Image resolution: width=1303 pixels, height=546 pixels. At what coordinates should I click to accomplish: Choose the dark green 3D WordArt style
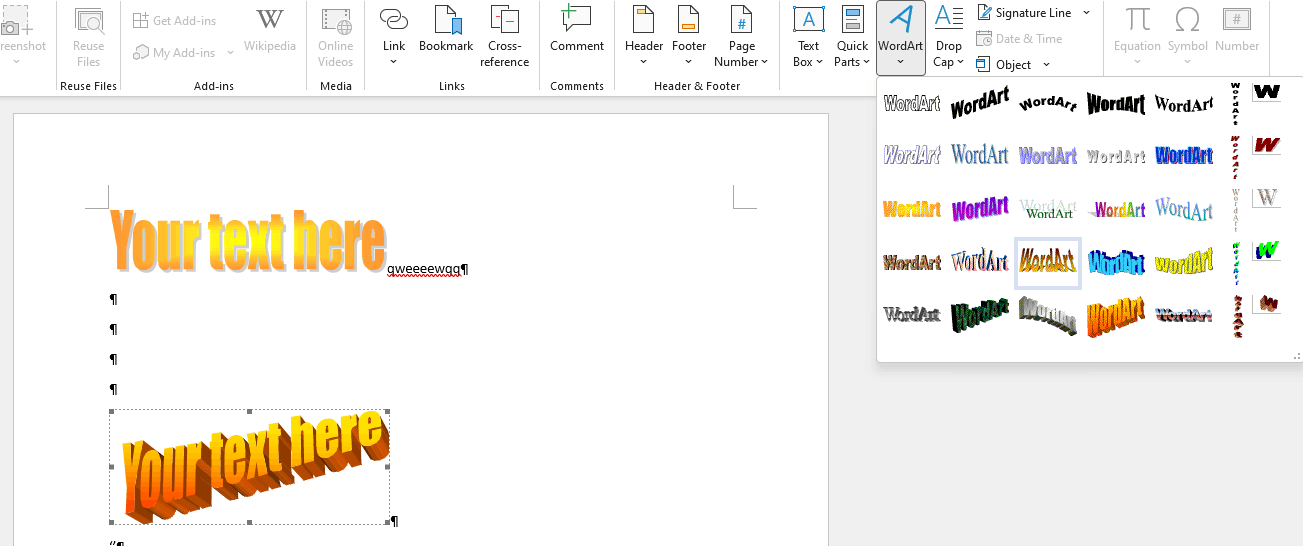coord(980,315)
